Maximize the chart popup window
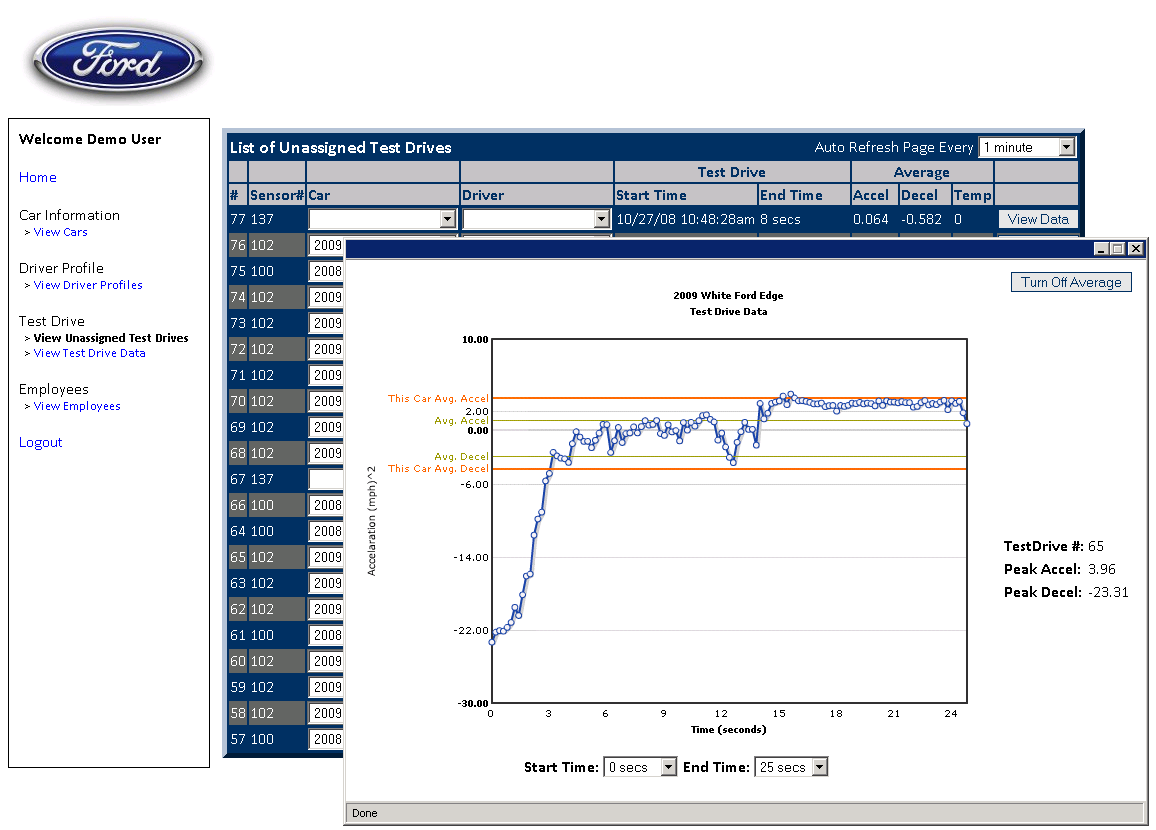 tap(1118, 249)
